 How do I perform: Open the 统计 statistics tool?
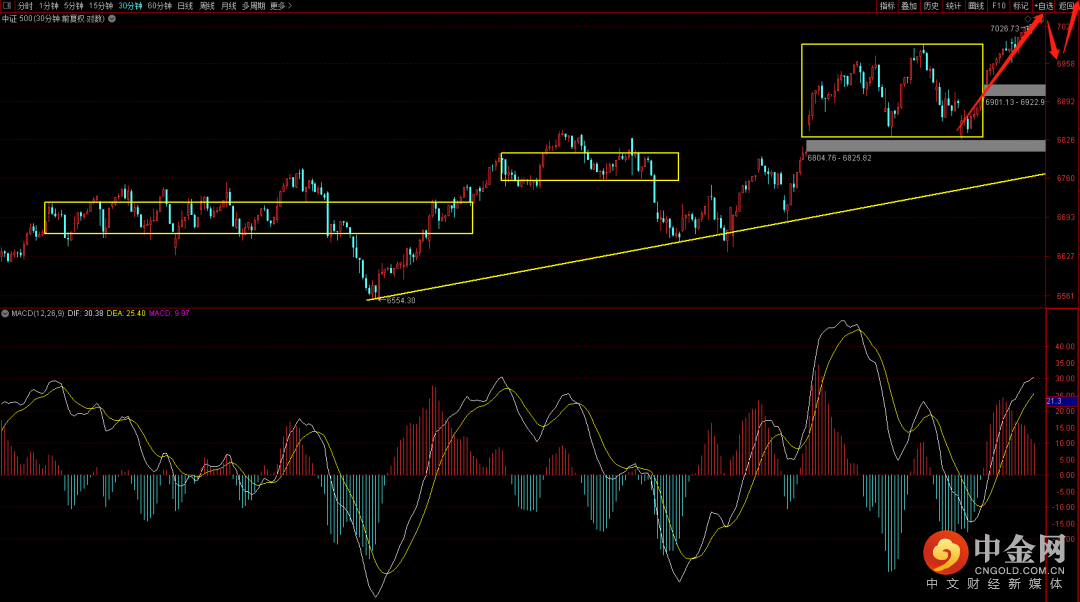click(x=954, y=6)
